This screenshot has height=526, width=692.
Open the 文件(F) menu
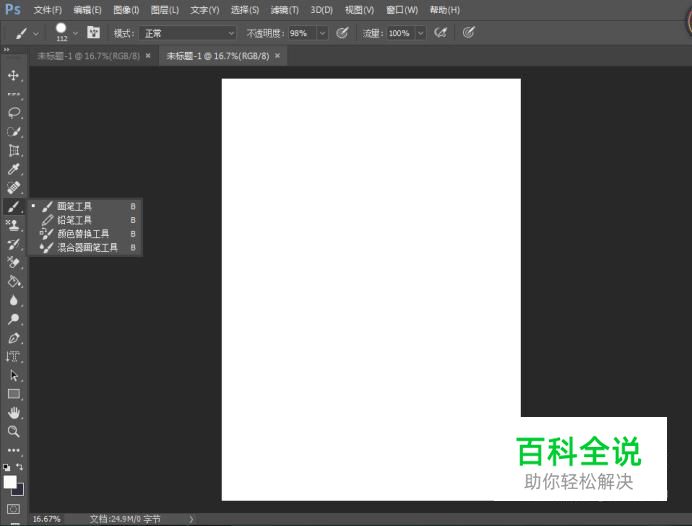point(48,10)
